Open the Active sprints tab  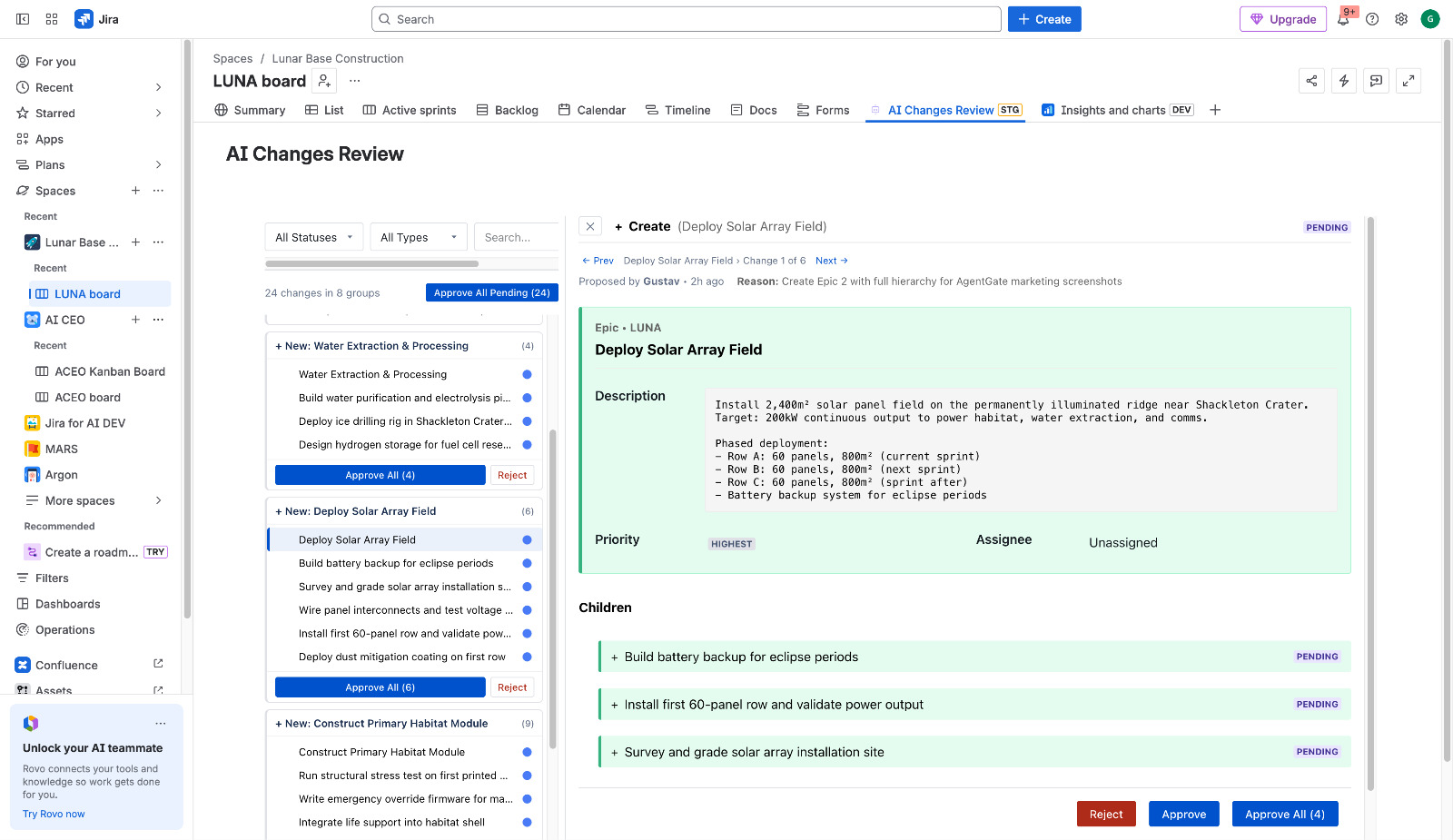pos(410,110)
